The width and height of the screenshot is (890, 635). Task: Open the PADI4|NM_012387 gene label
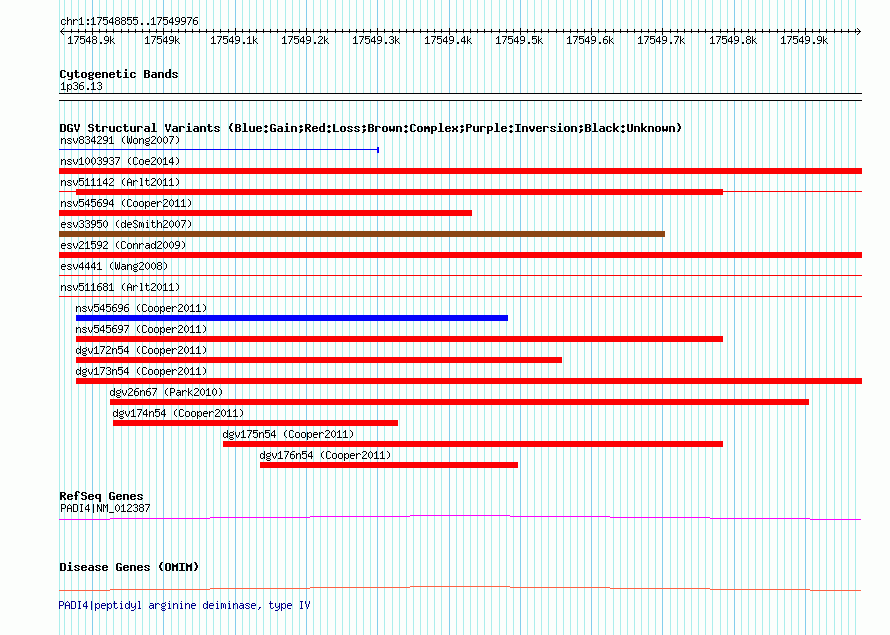pyautogui.click(x=105, y=508)
